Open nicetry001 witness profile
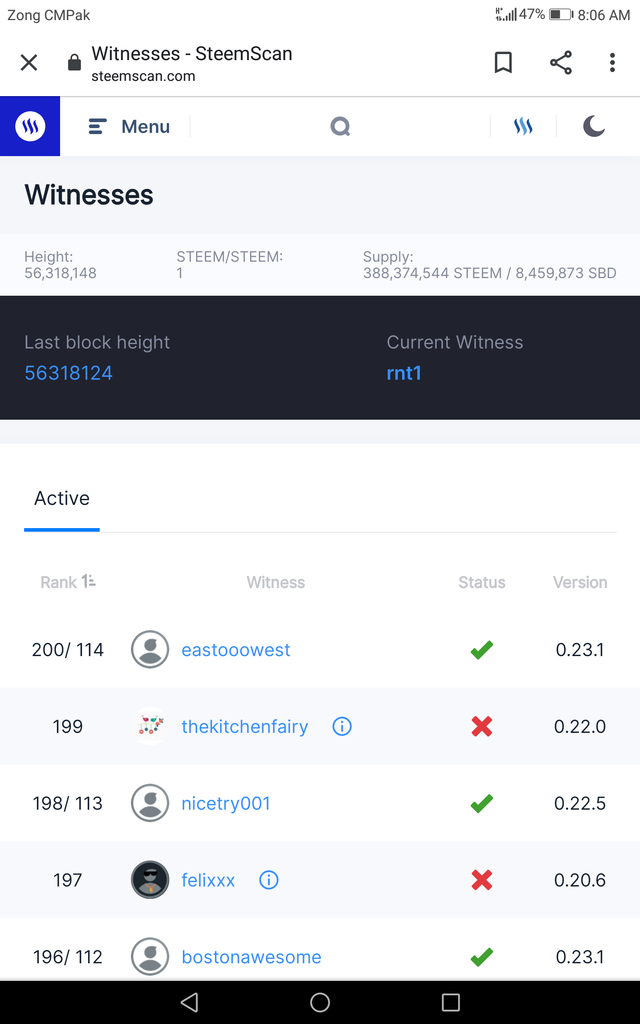 click(226, 803)
